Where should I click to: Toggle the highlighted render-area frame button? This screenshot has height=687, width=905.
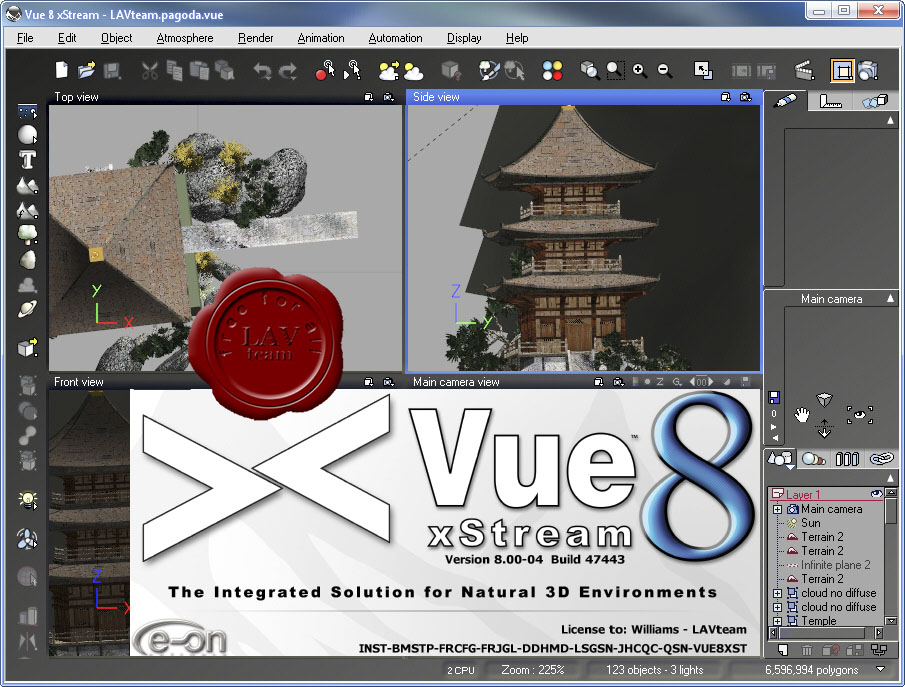(843, 71)
